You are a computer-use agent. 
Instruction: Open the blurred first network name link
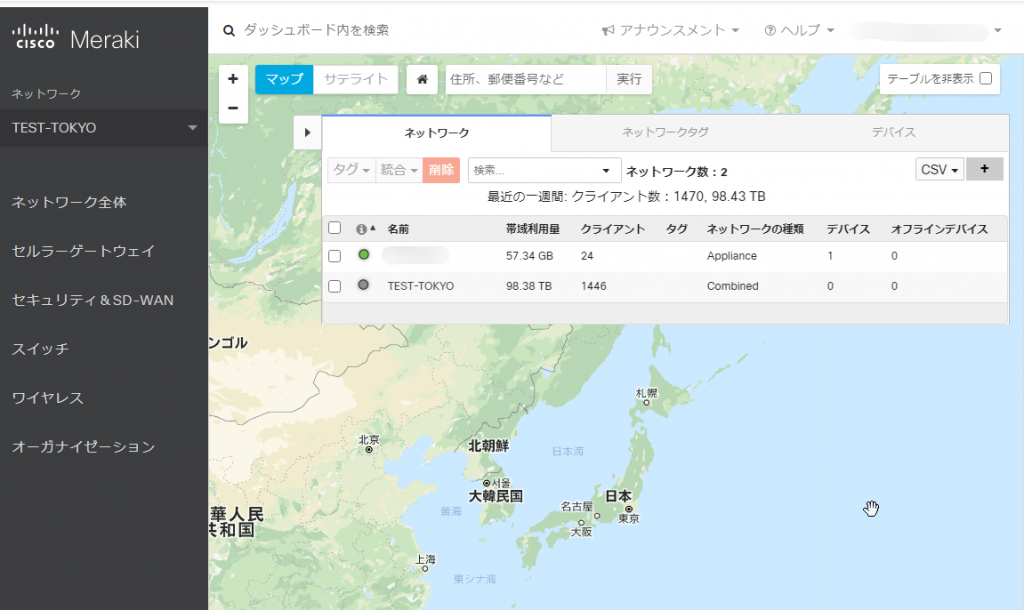coord(416,255)
